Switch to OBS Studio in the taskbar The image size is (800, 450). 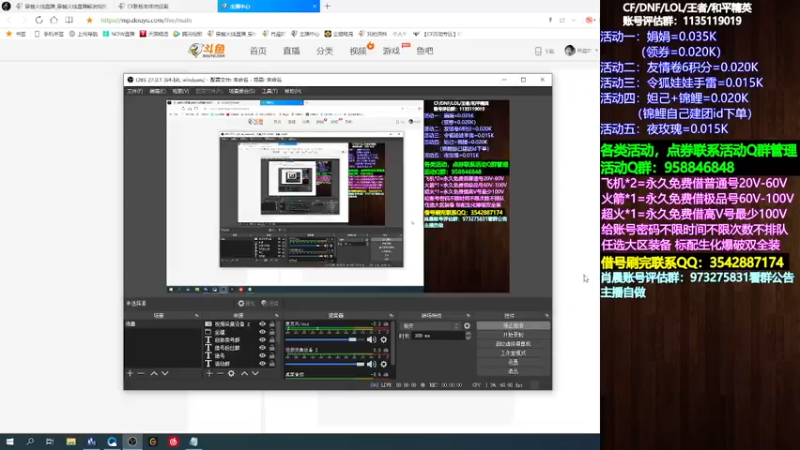click(132, 442)
